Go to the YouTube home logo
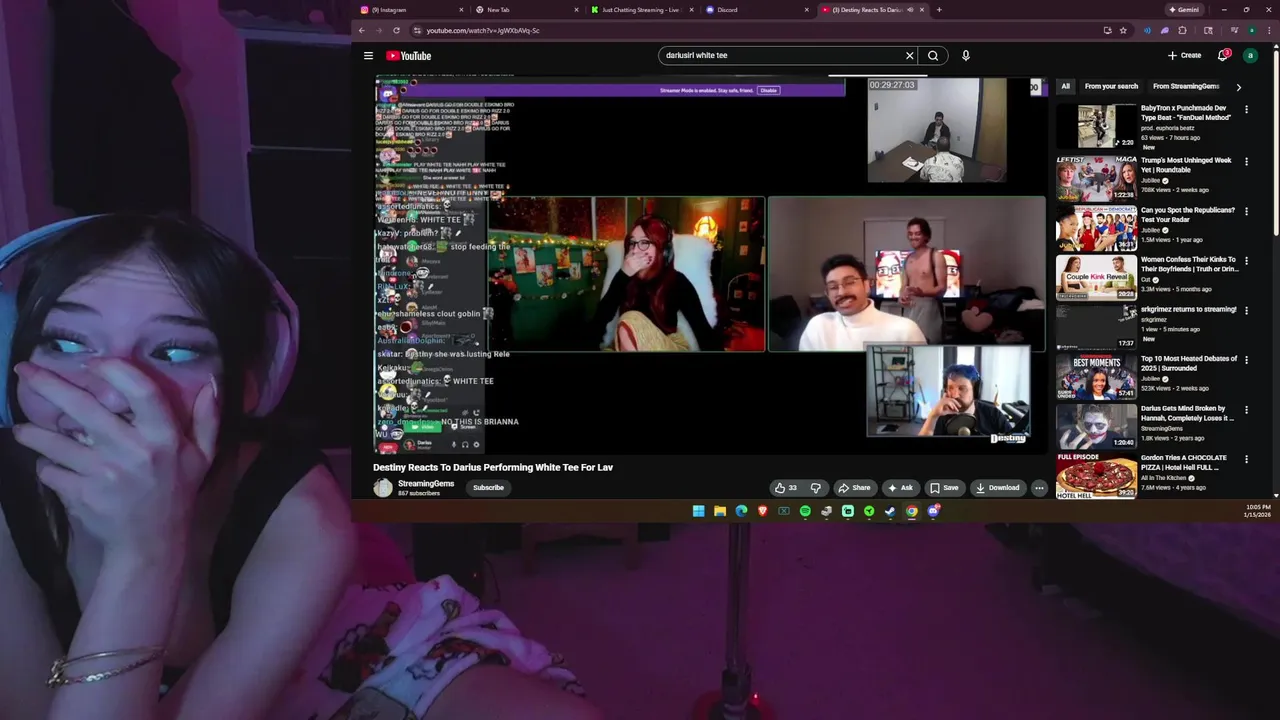The height and width of the screenshot is (720, 1280). [x=408, y=56]
